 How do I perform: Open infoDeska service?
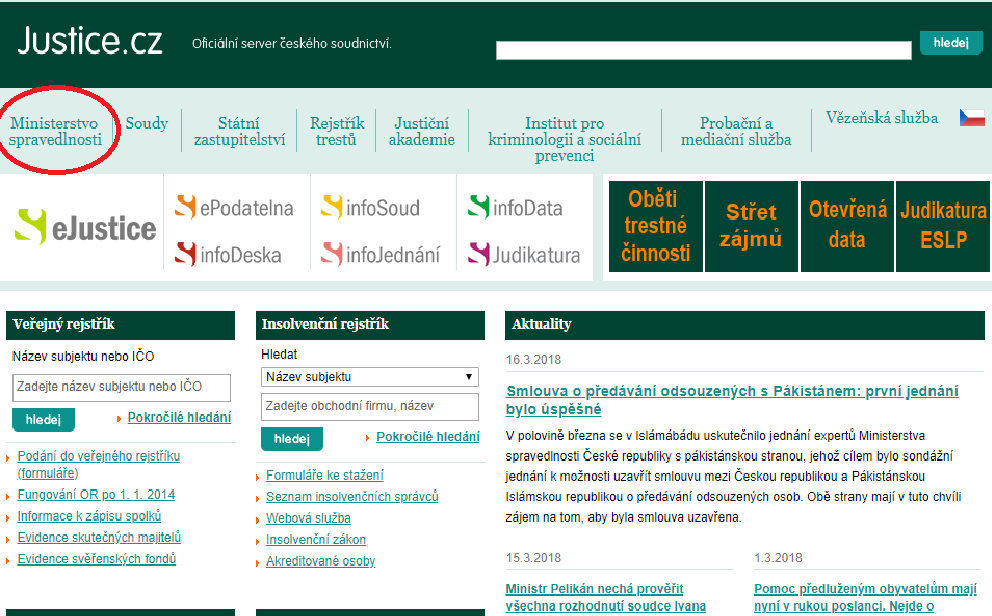tap(228, 254)
